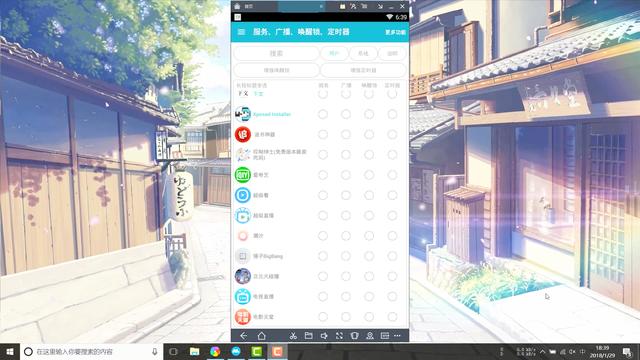Open the hamburger menu in the app header
The image size is (640, 360).
(x=241, y=32)
